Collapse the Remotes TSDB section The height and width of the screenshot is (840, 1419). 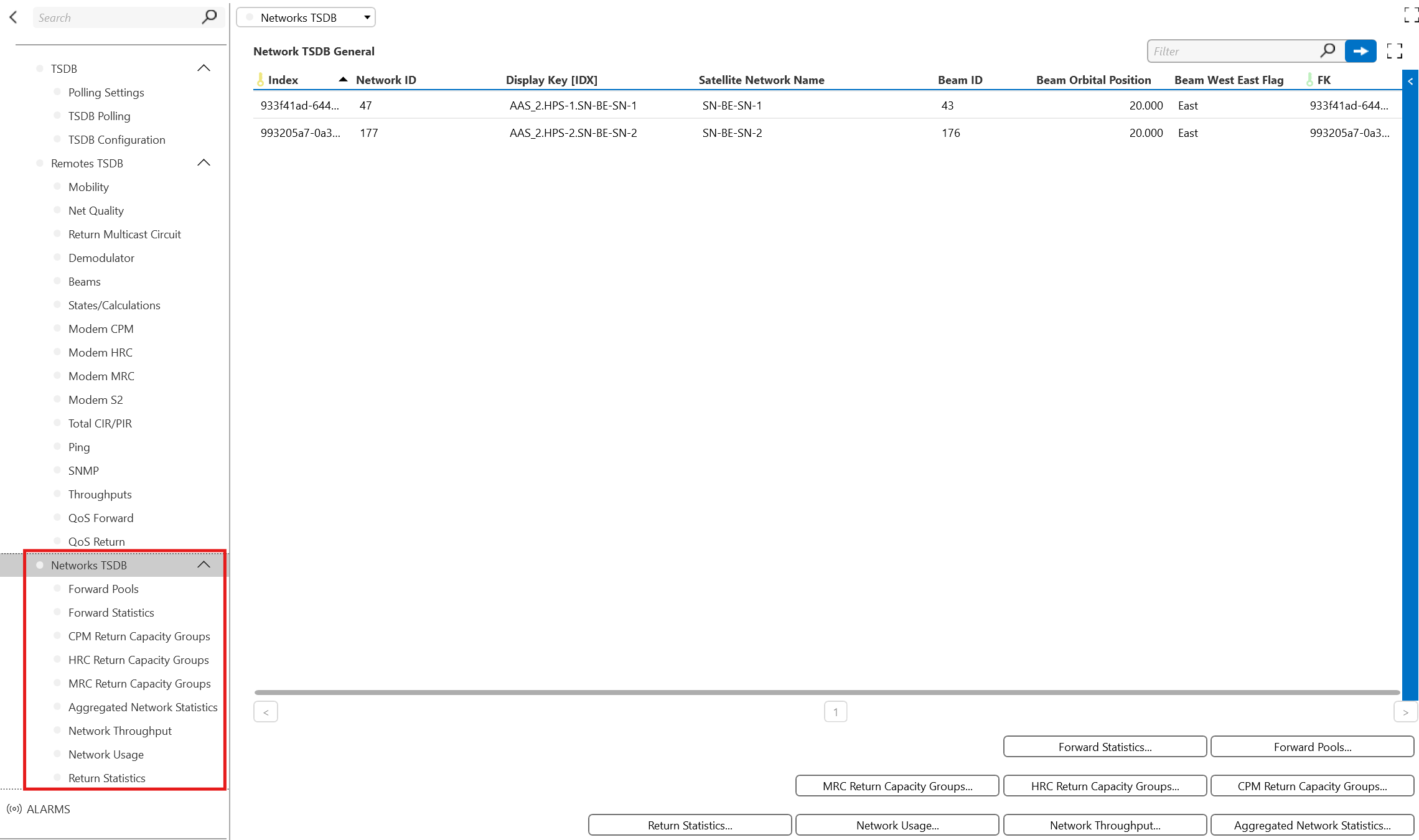[x=204, y=162]
